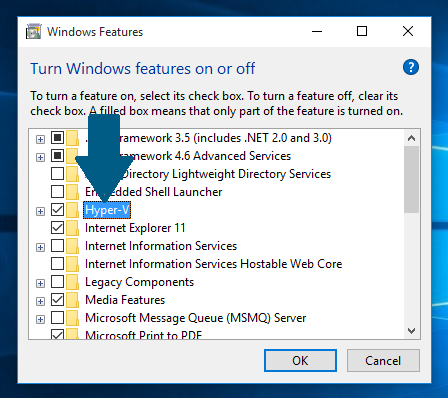Expand the Microsoft Message Queue Server node

[40, 319]
